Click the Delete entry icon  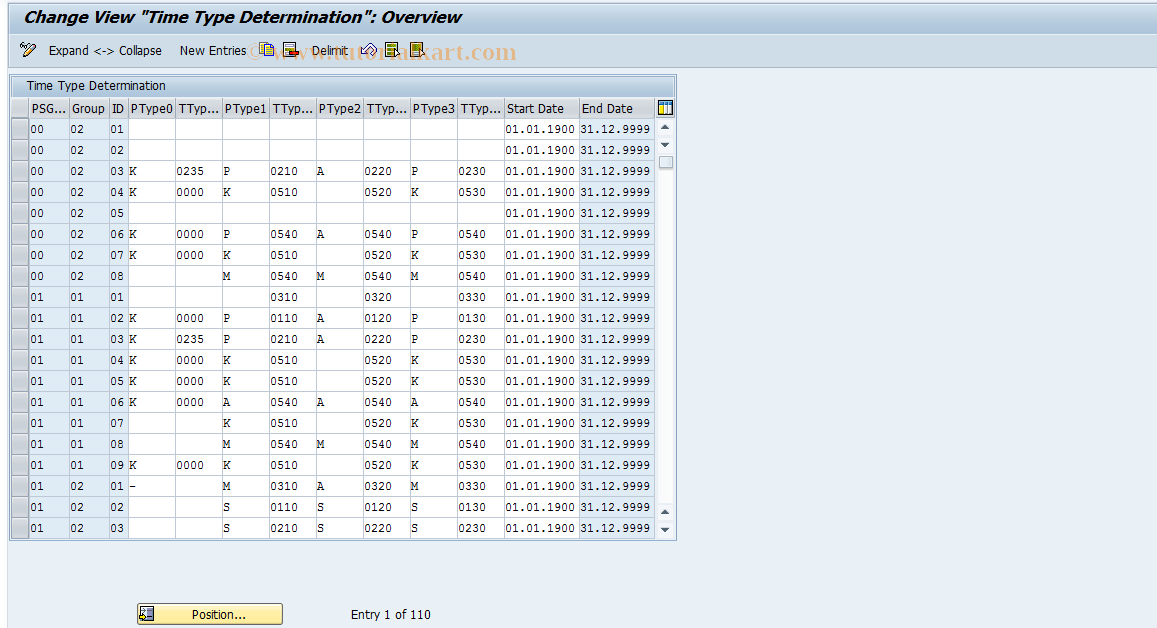(x=291, y=50)
